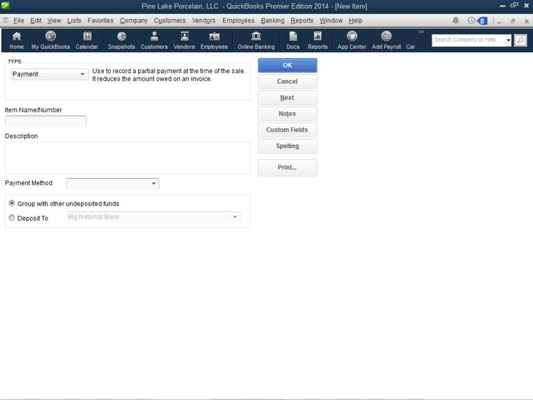Open the Snapshots icon

121,40
